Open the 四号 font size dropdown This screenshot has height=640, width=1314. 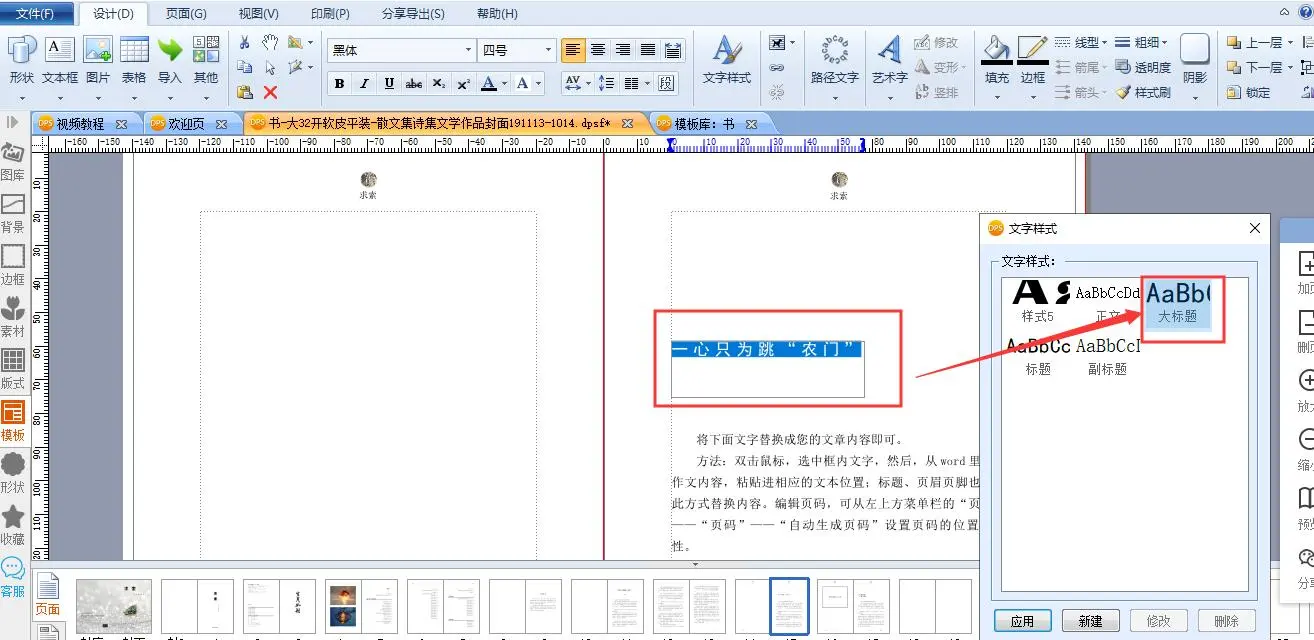tap(548, 50)
